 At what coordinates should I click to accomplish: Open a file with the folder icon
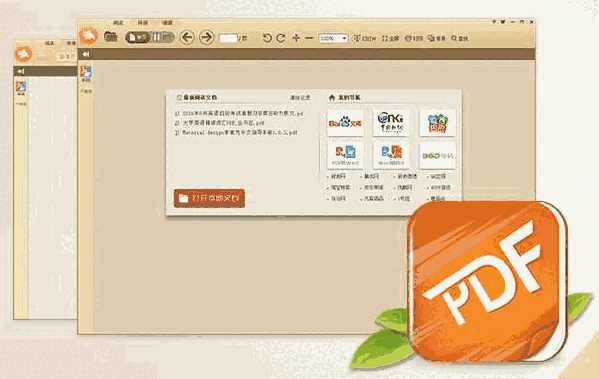pos(111,37)
